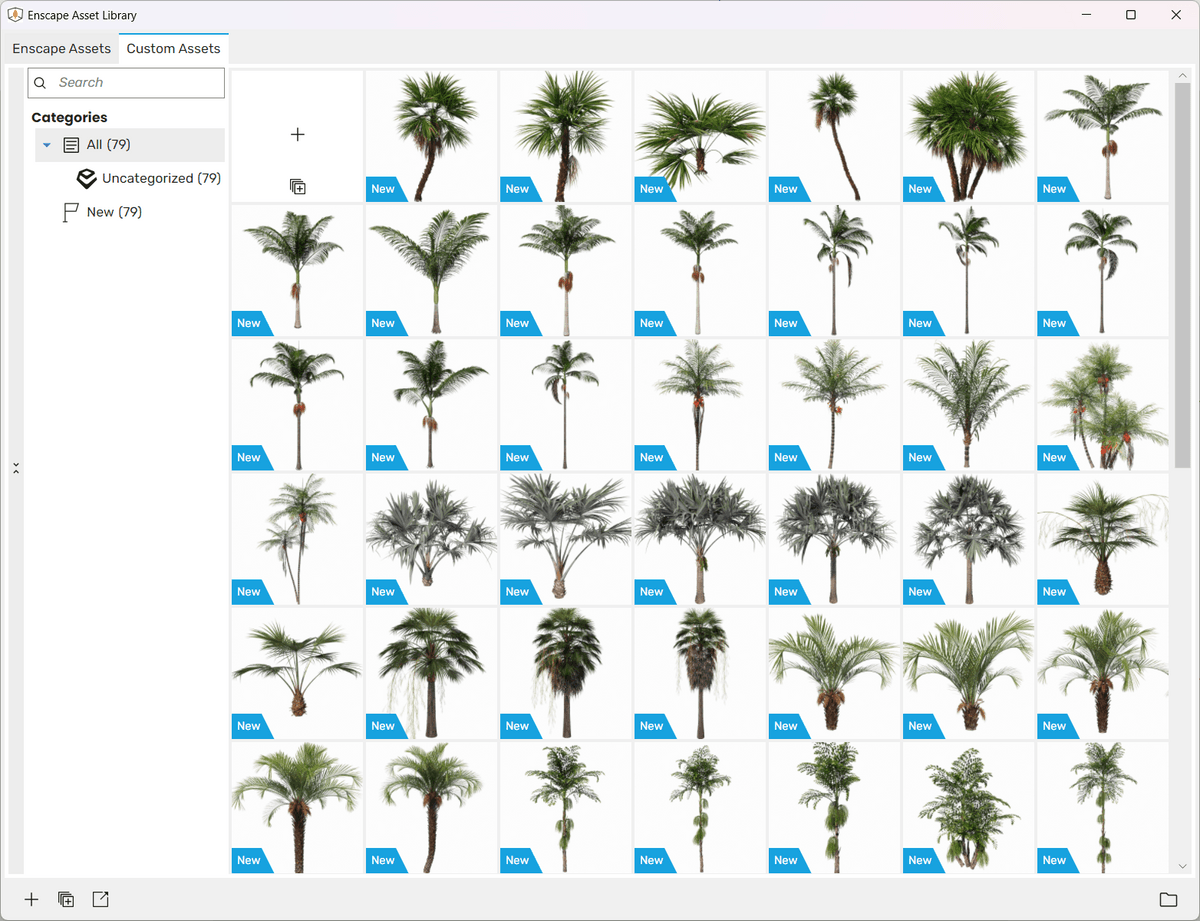Screen dimensions: 1200x921
Task: Click the list icon beside All (79)
Action: (71, 145)
